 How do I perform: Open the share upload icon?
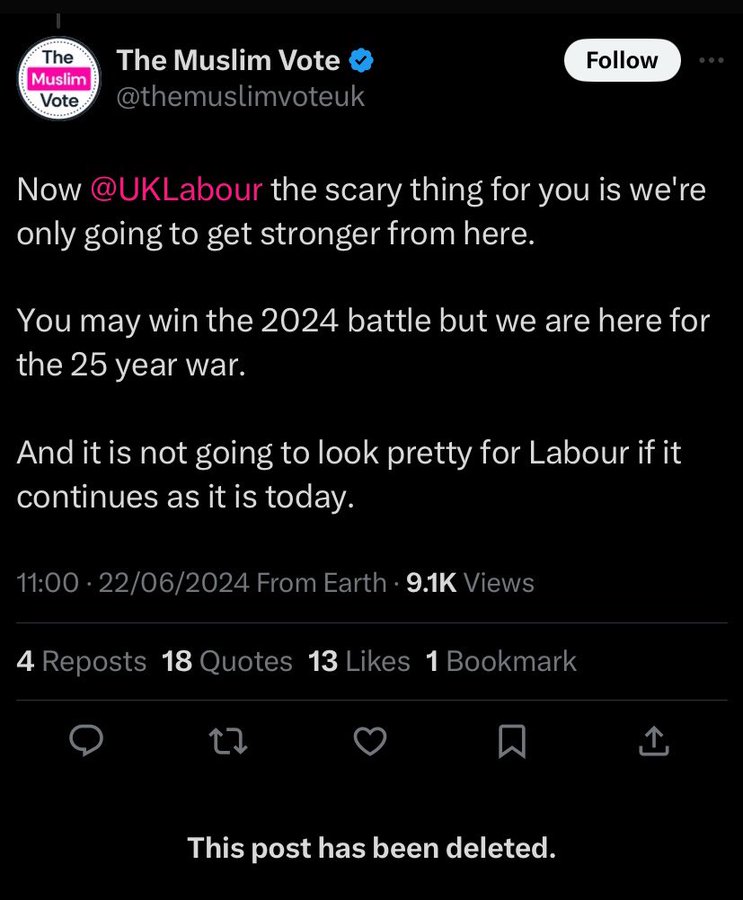point(654,740)
